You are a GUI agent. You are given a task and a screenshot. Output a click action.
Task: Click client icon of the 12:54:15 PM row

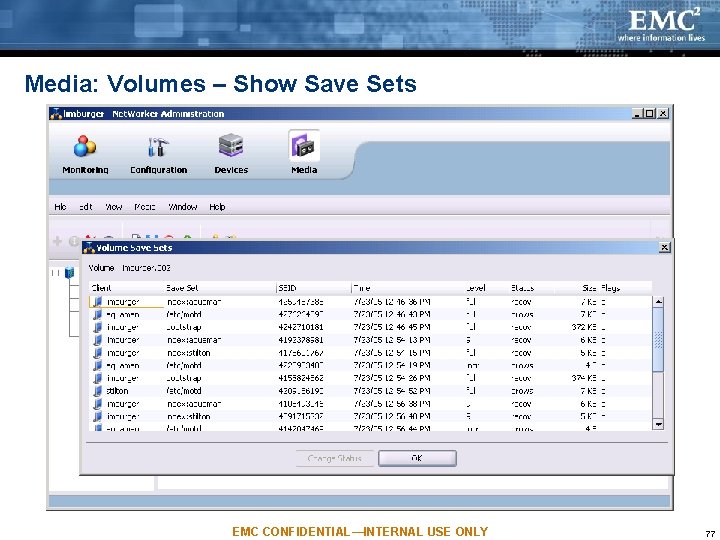97,353
